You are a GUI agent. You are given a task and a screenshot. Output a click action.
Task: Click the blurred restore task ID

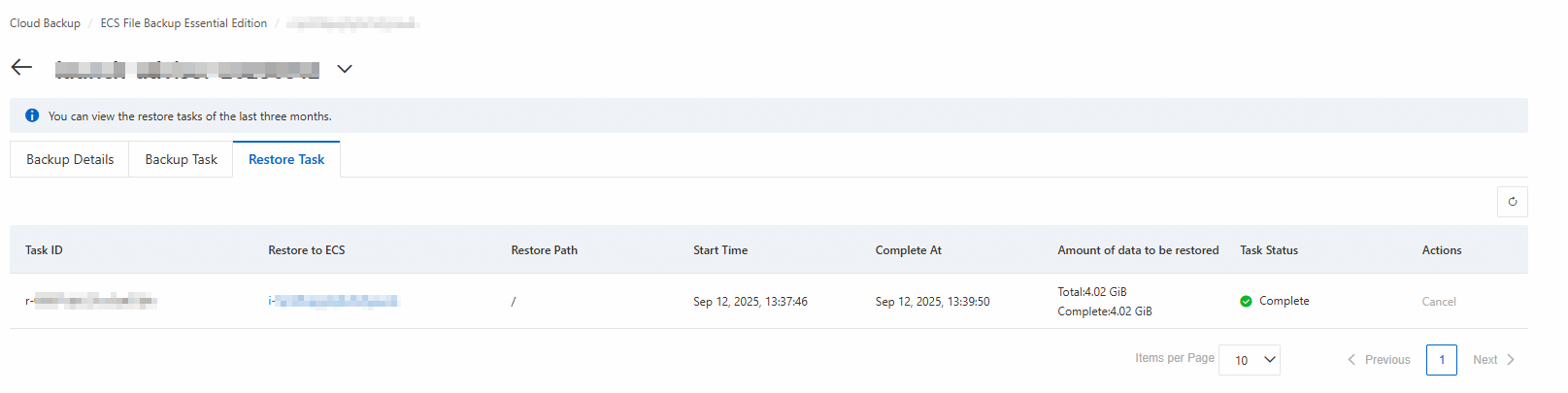click(91, 302)
